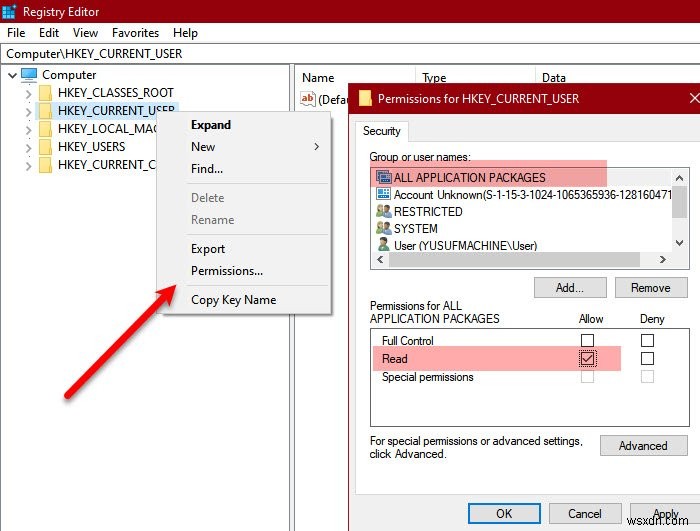Screen dimensions: 700x531
Task: Click the Registry Editor app icon in title bar
Action: coord(8,11)
